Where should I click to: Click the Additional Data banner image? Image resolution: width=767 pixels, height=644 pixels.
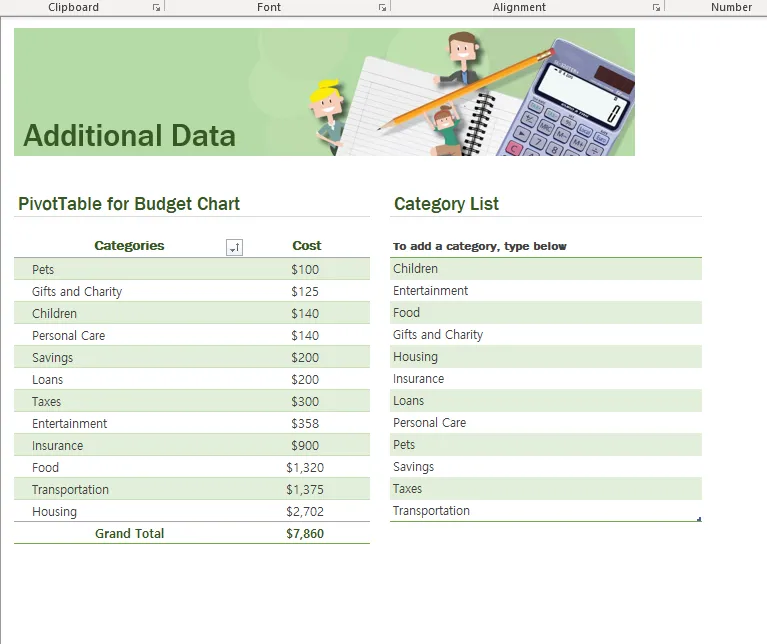(x=324, y=92)
